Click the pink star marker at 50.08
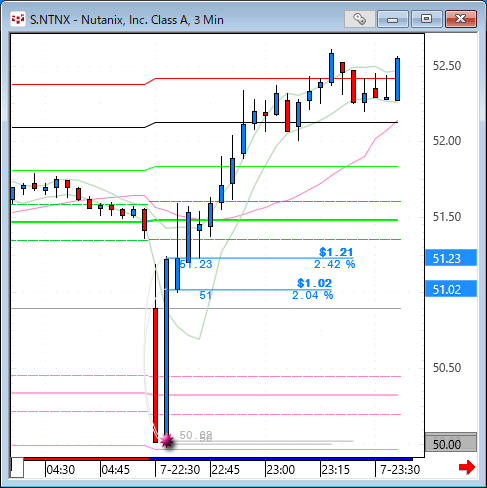This screenshot has width=487, height=488. pyautogui.click(x=167, y=441)
